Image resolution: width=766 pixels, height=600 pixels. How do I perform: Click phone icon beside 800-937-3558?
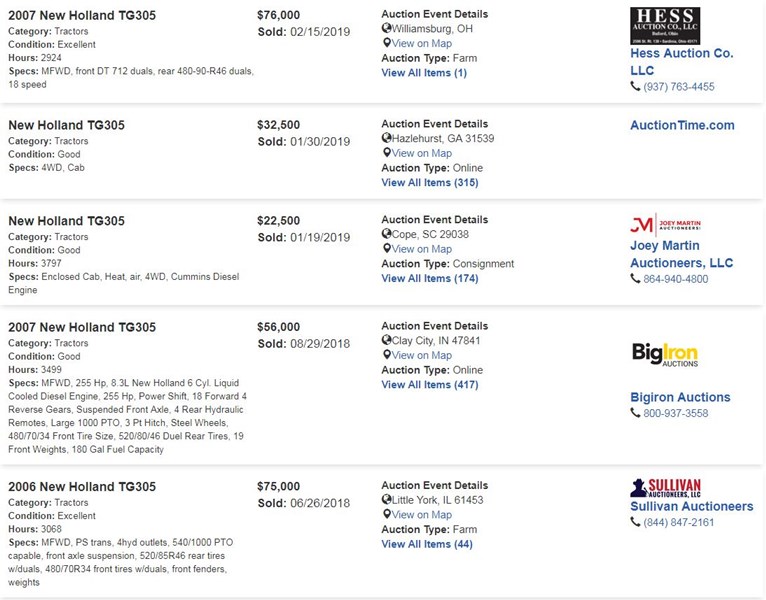(x=635, y=413)
